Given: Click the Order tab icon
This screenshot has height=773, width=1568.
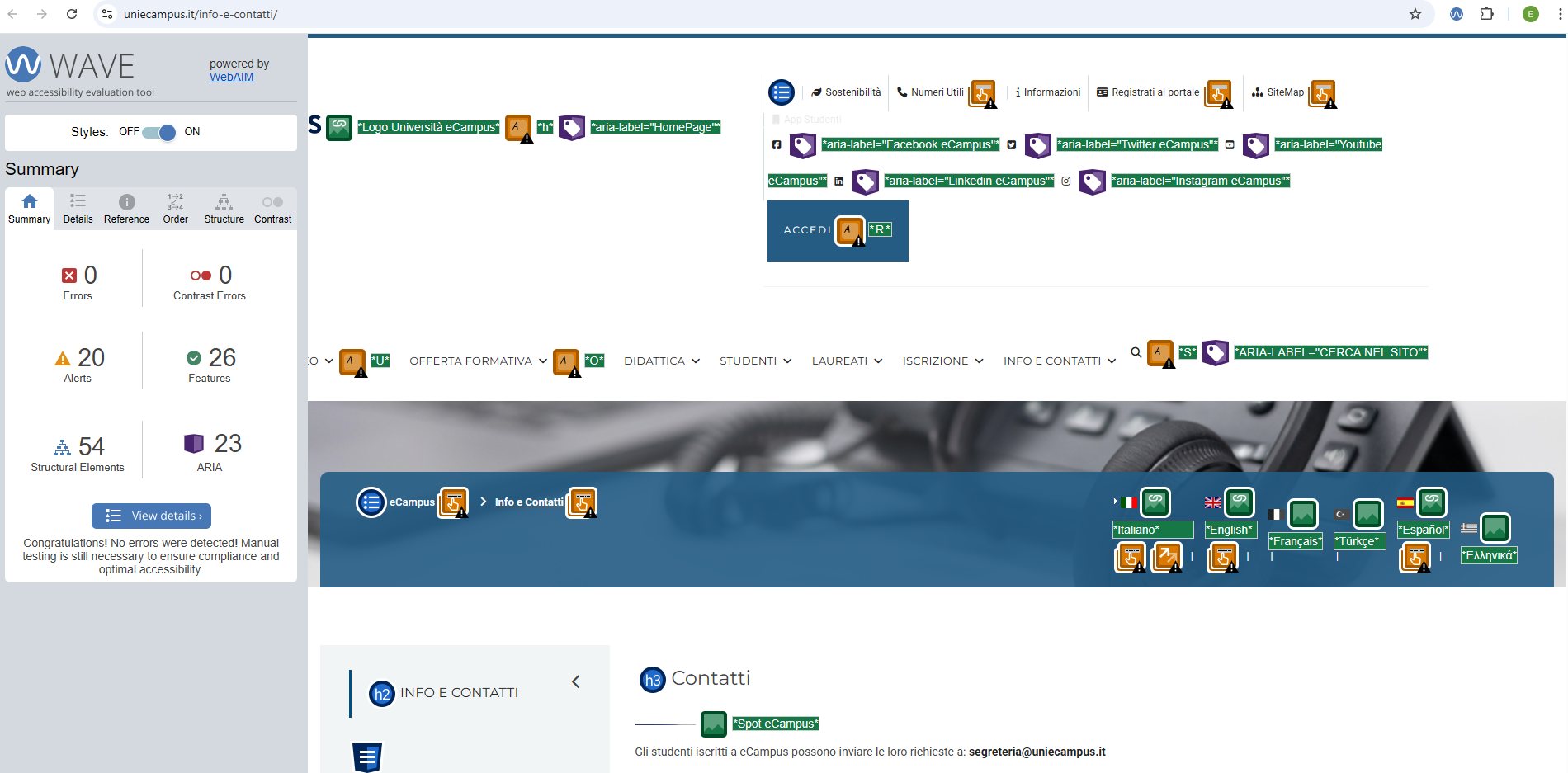Looking at the screenshot, I should pyautogui.click(x=175, y=202).
